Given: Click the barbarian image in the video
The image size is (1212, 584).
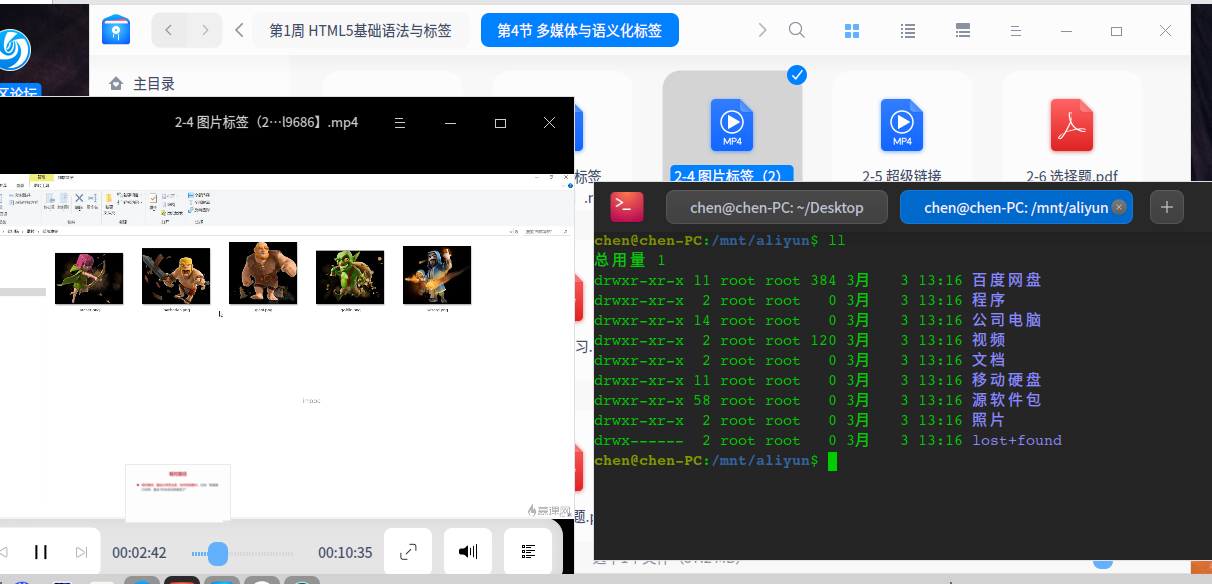Looking at the screenshot, I should pos(176,275).
